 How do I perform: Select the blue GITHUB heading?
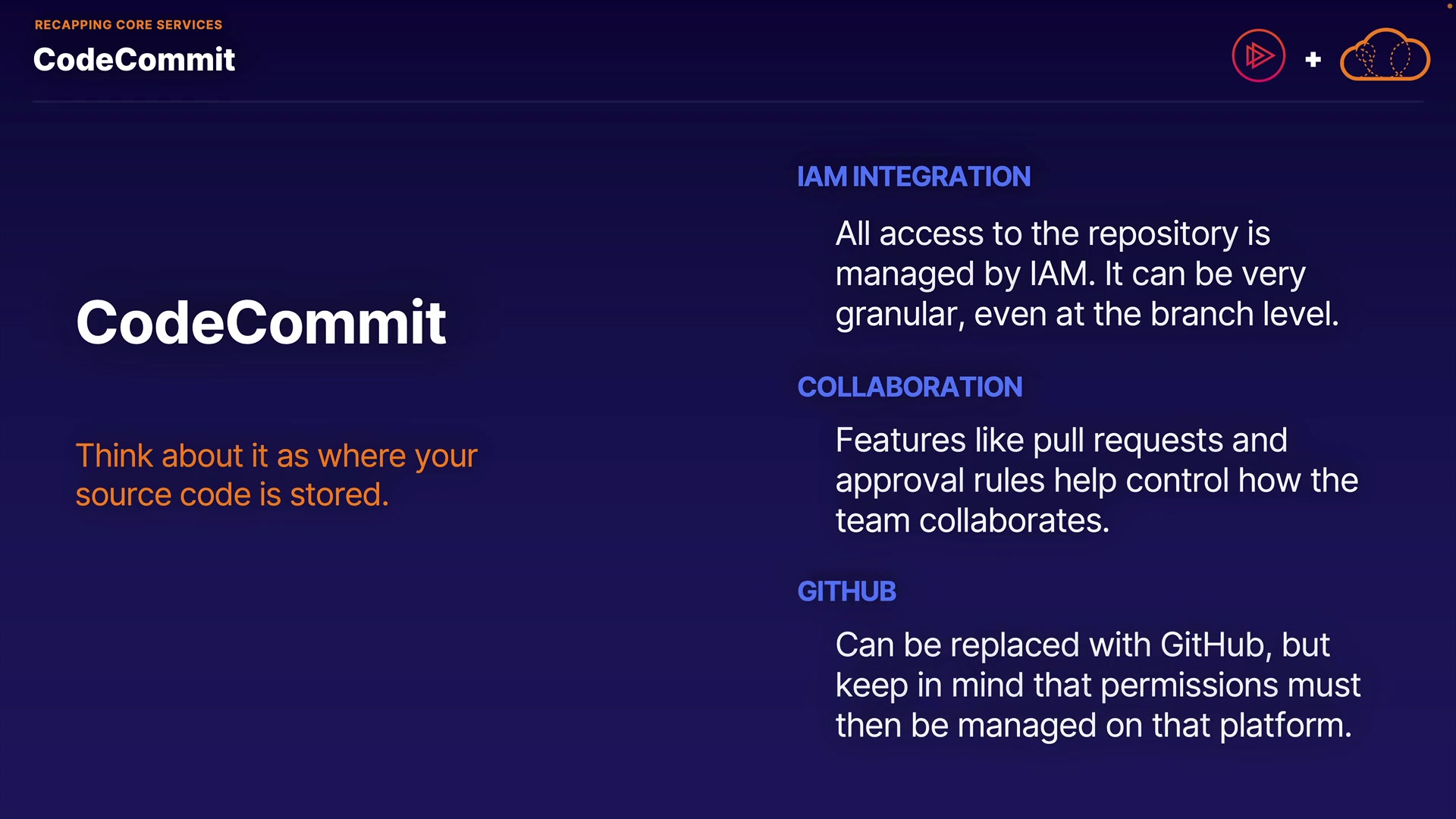[847, 591]
